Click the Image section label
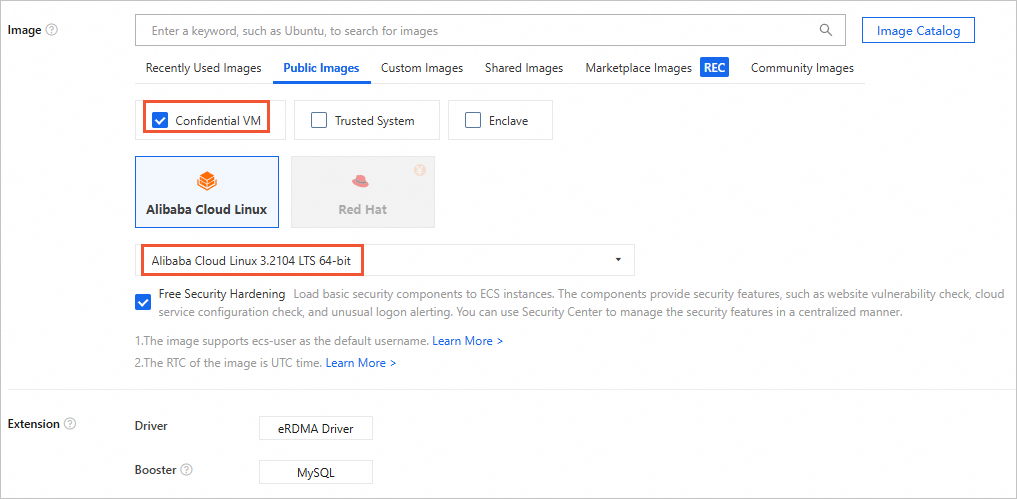The height and width of the screenshot is (499, 1017). [24, 30]
